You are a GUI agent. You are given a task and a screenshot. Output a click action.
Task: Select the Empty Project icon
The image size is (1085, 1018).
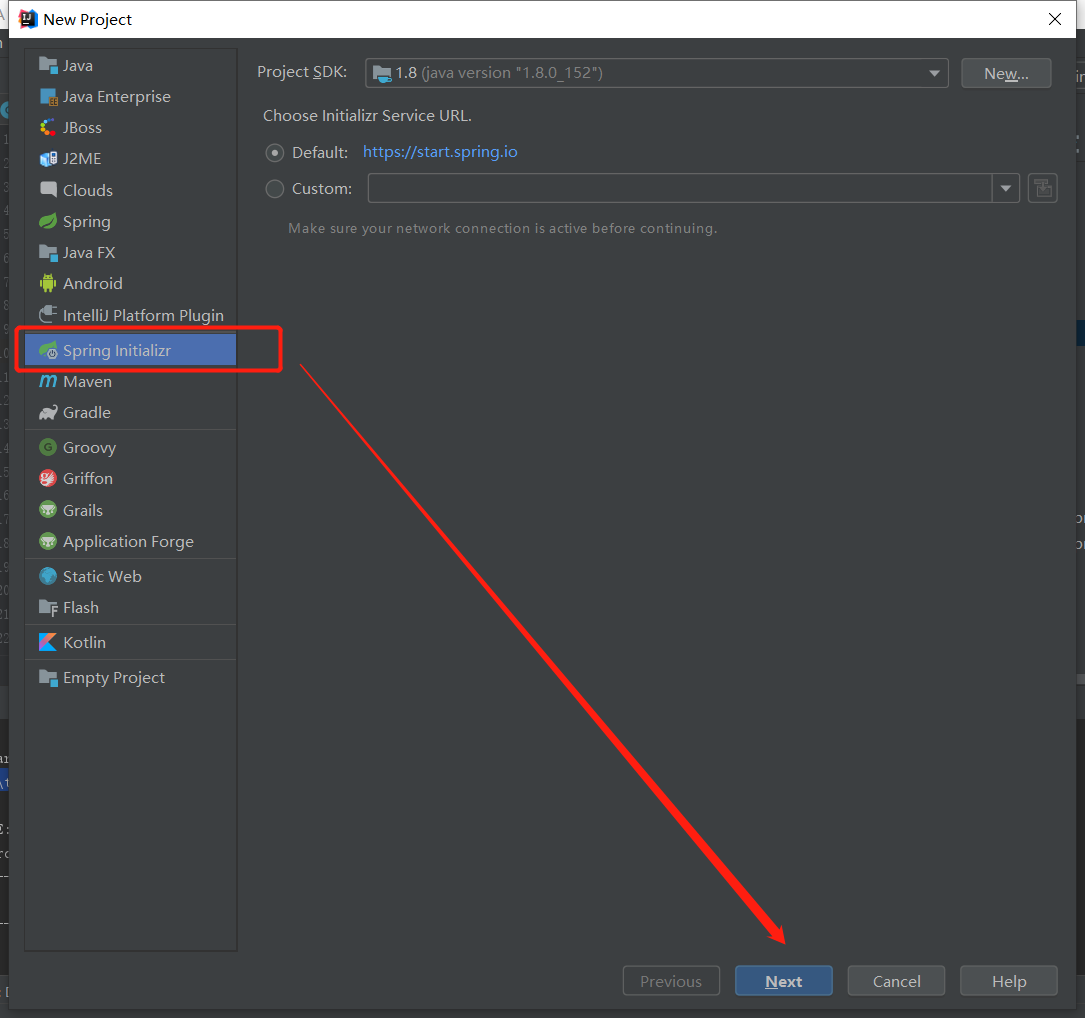[x=48, y=678]
